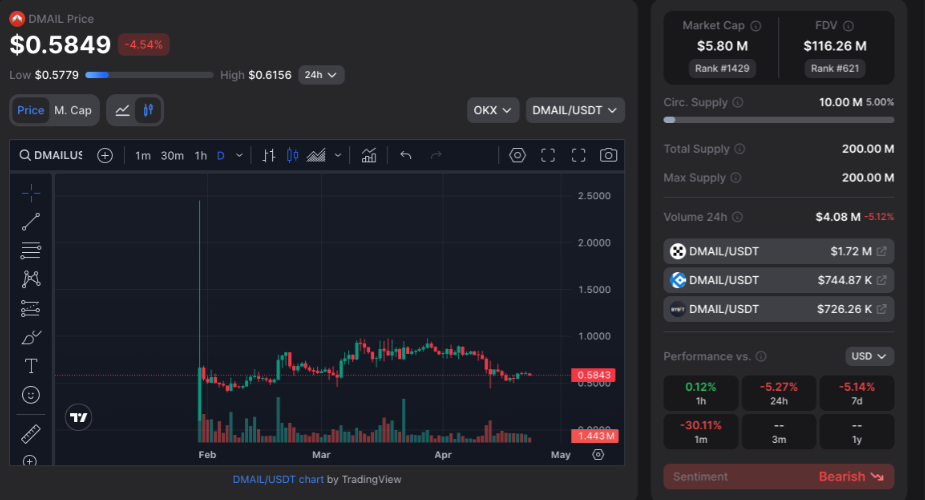Click the 1.72 M DMAIL/USDT market row
The width and height of the screenshot is (925, 500).
click(779, 251)
